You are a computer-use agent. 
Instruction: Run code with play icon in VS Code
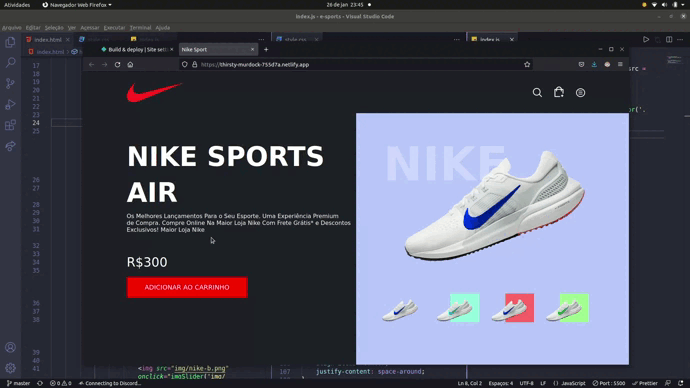click(x=646, y=39)
